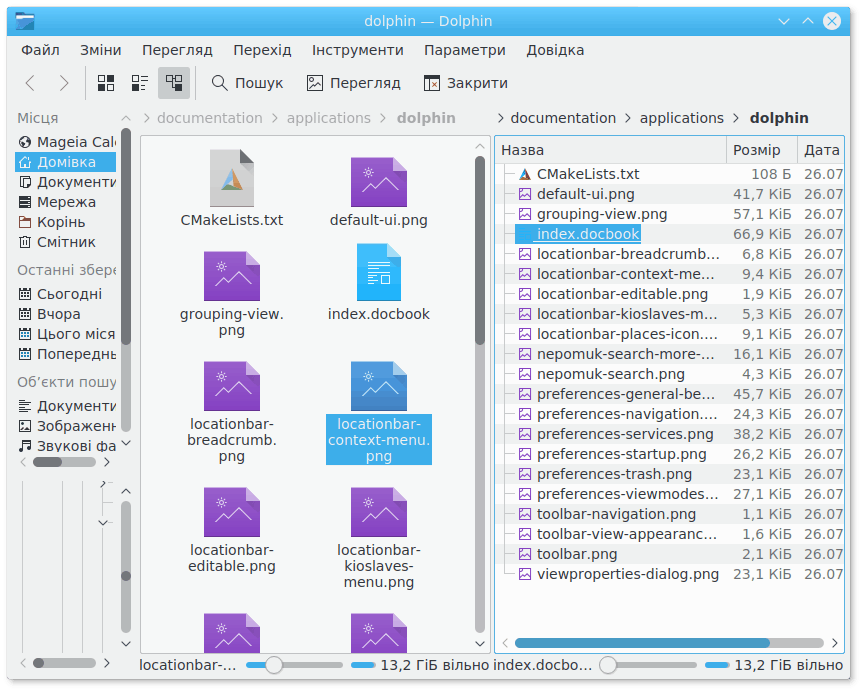
Task: Select the index.docbook document icon in left pane
Action: click(x=378, y=272)
